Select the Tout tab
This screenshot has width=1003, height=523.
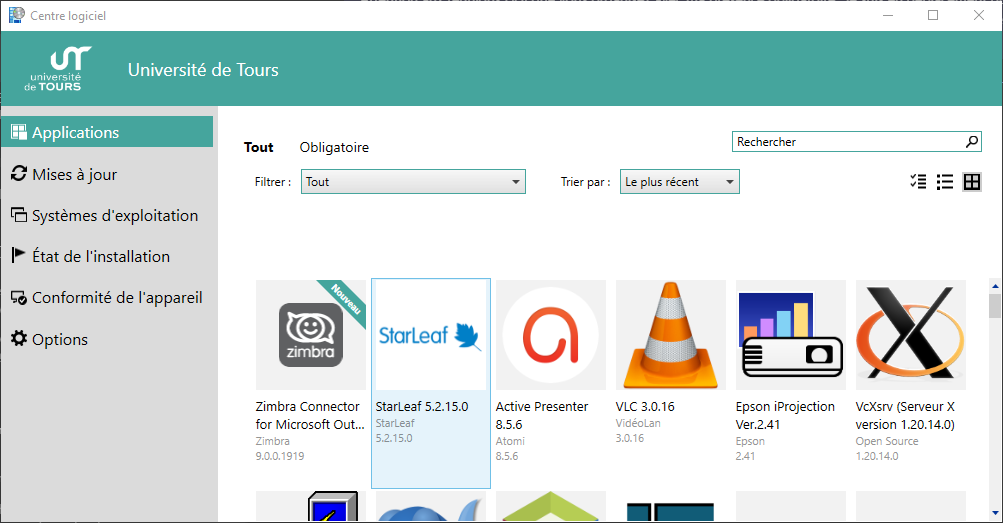[258, 147]
